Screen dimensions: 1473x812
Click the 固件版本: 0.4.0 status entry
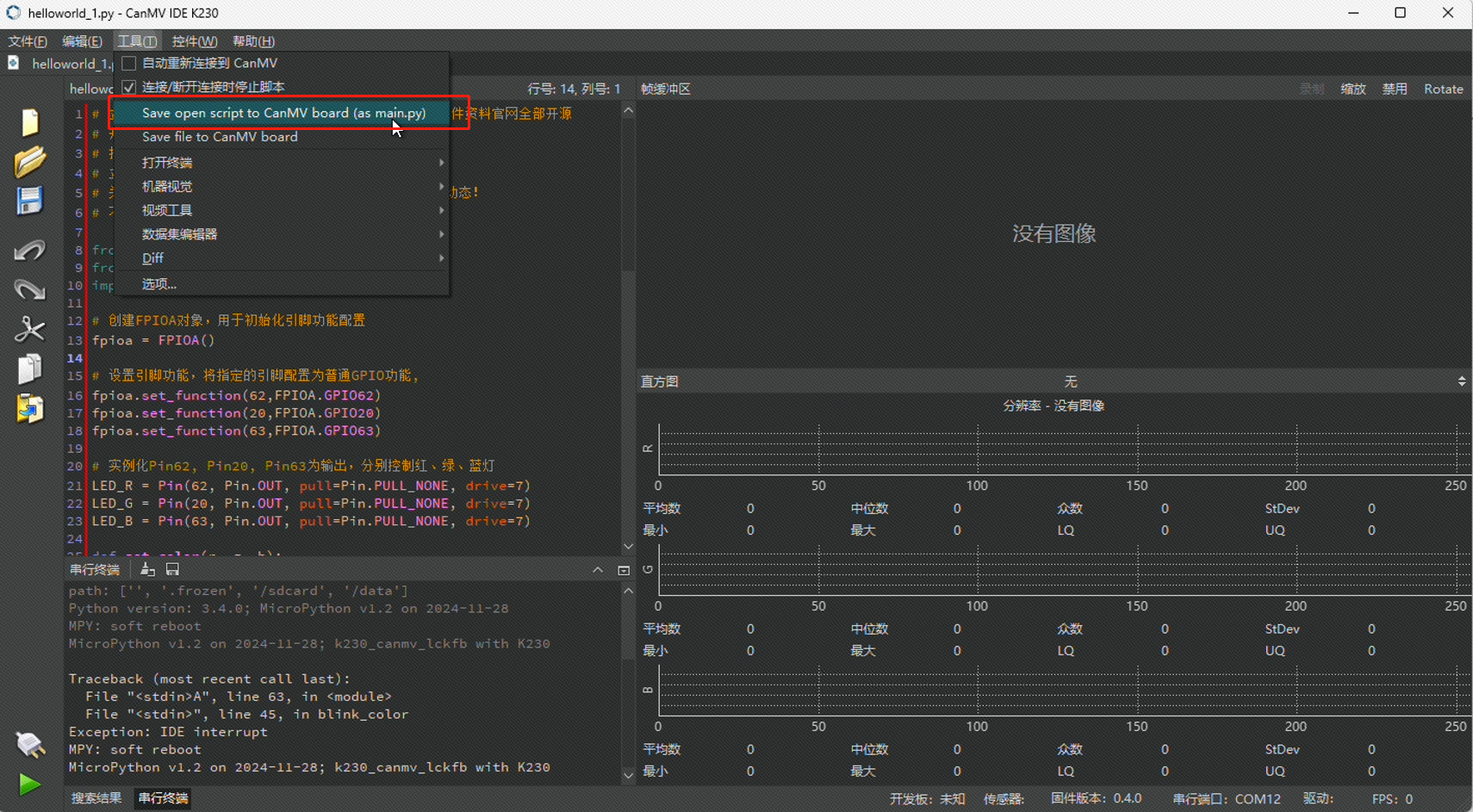point(1097,799)
